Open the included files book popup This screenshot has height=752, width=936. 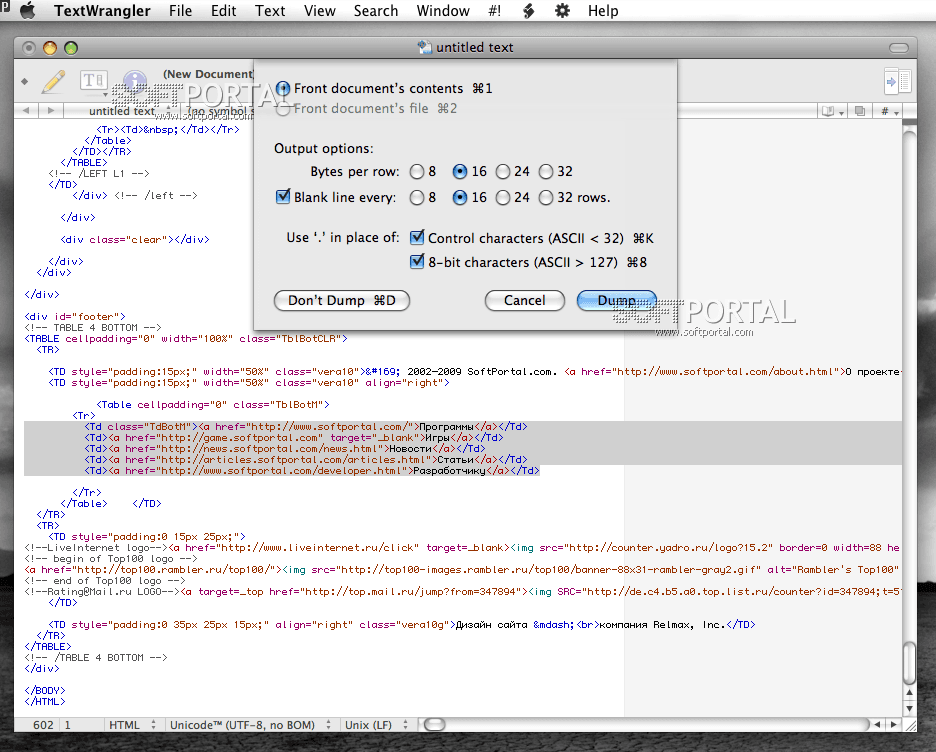(x=832, y=111)
